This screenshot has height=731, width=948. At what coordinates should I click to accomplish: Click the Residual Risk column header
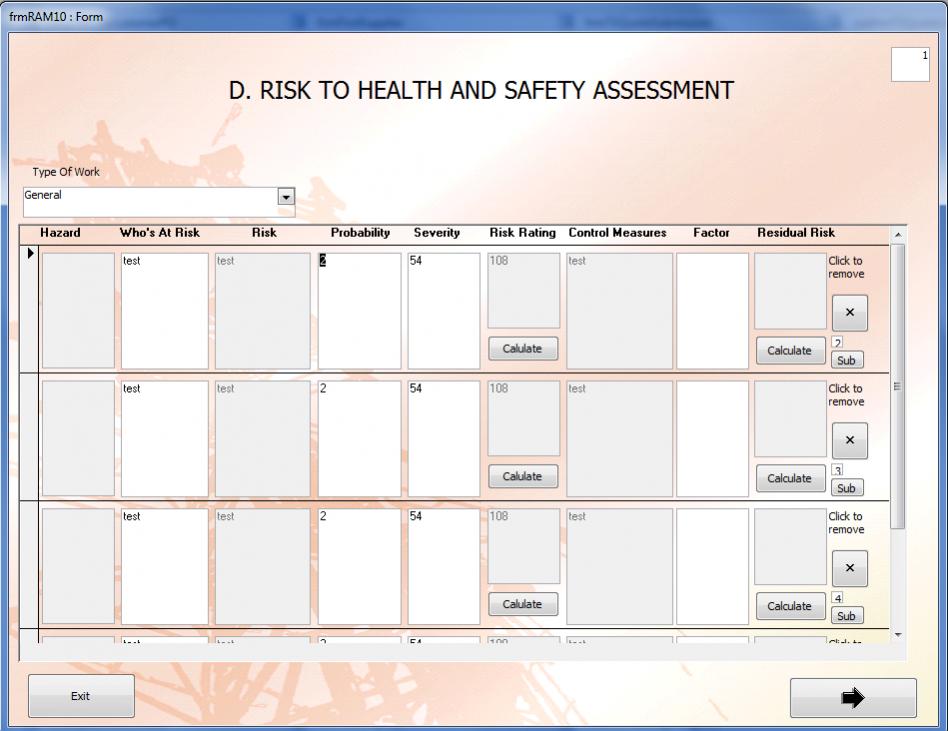tap(796, 233)
